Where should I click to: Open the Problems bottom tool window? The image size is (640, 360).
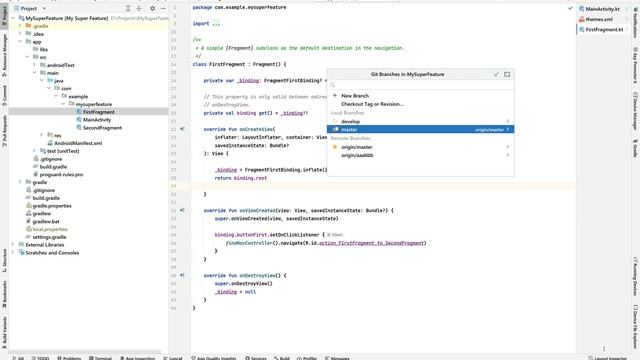tap(69, 358)
